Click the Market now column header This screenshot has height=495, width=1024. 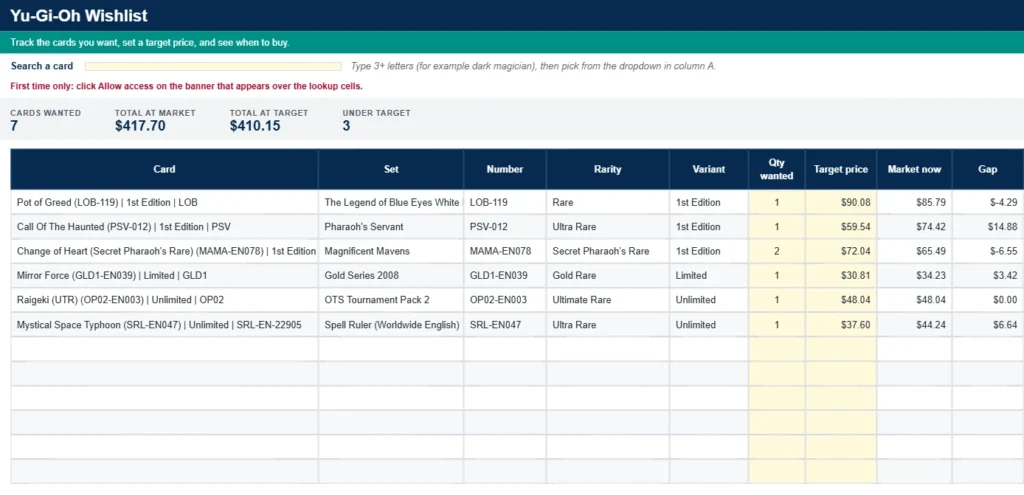coord(914,169)
